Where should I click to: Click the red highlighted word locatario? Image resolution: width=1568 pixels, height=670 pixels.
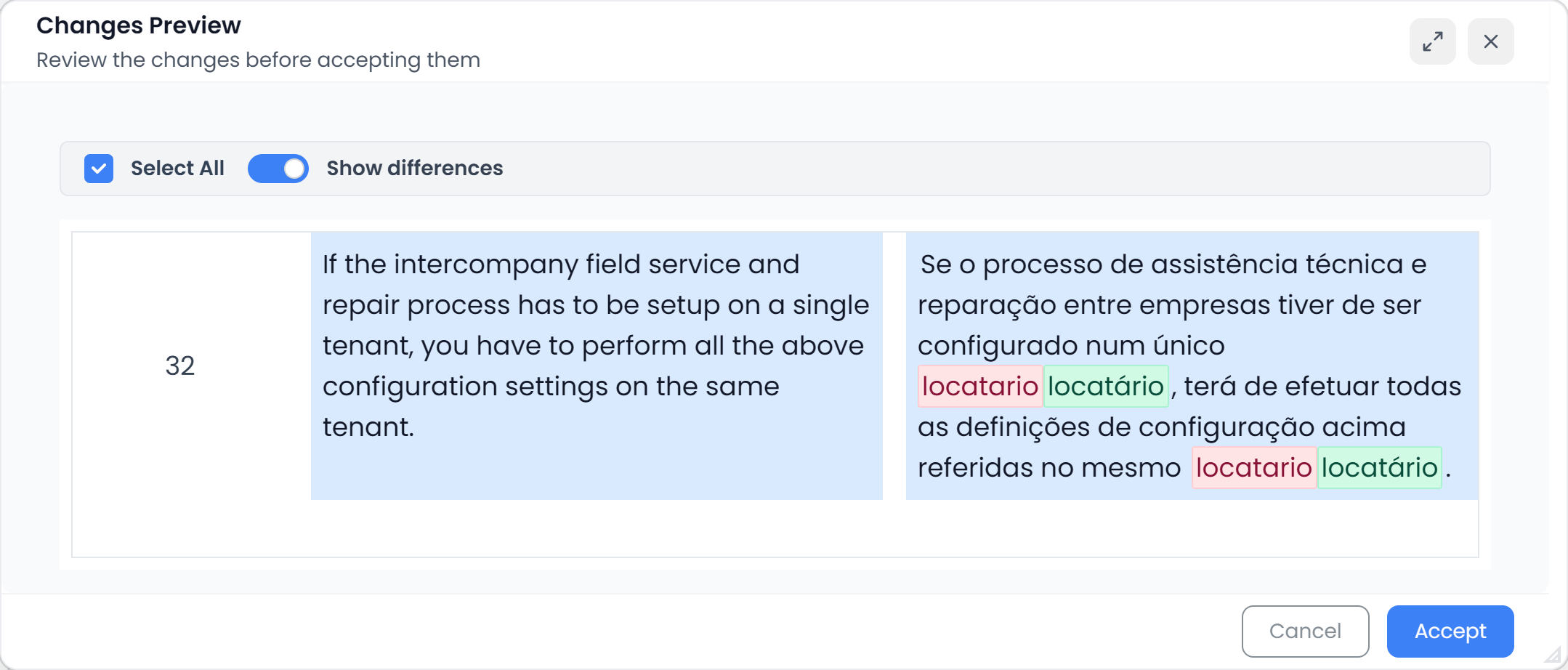980,386
